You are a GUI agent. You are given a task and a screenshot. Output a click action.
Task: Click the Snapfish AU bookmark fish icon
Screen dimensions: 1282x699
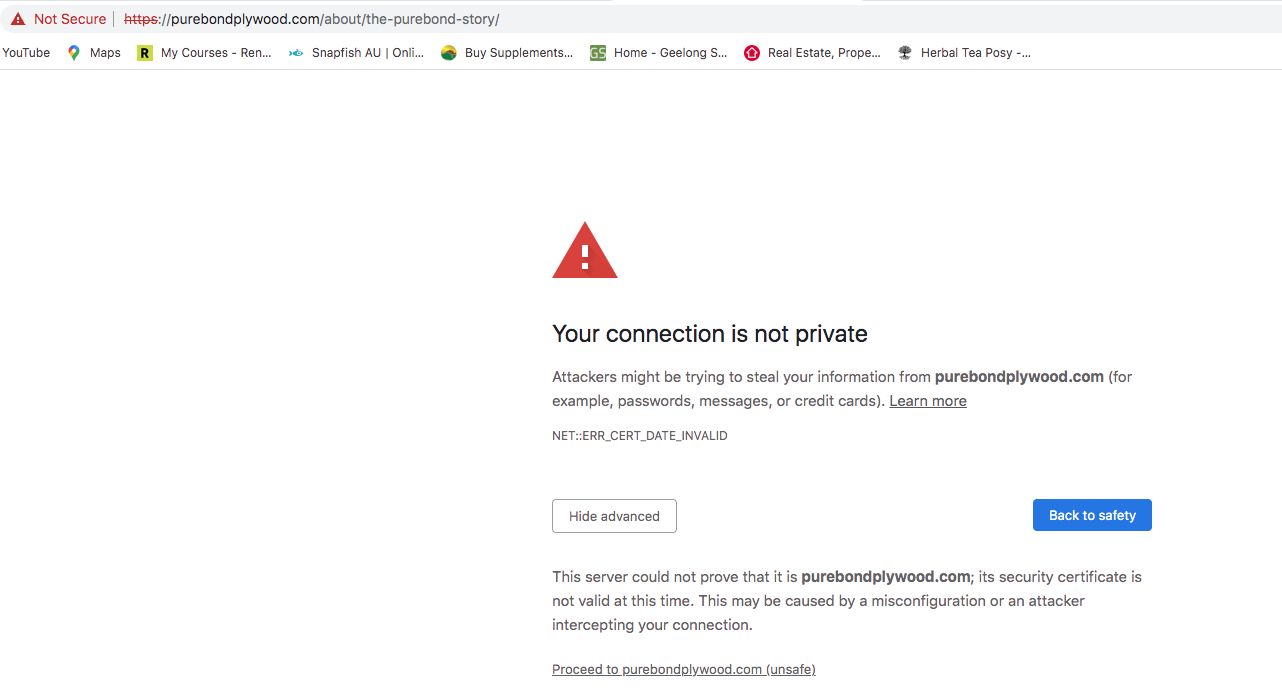pos(296,53)
